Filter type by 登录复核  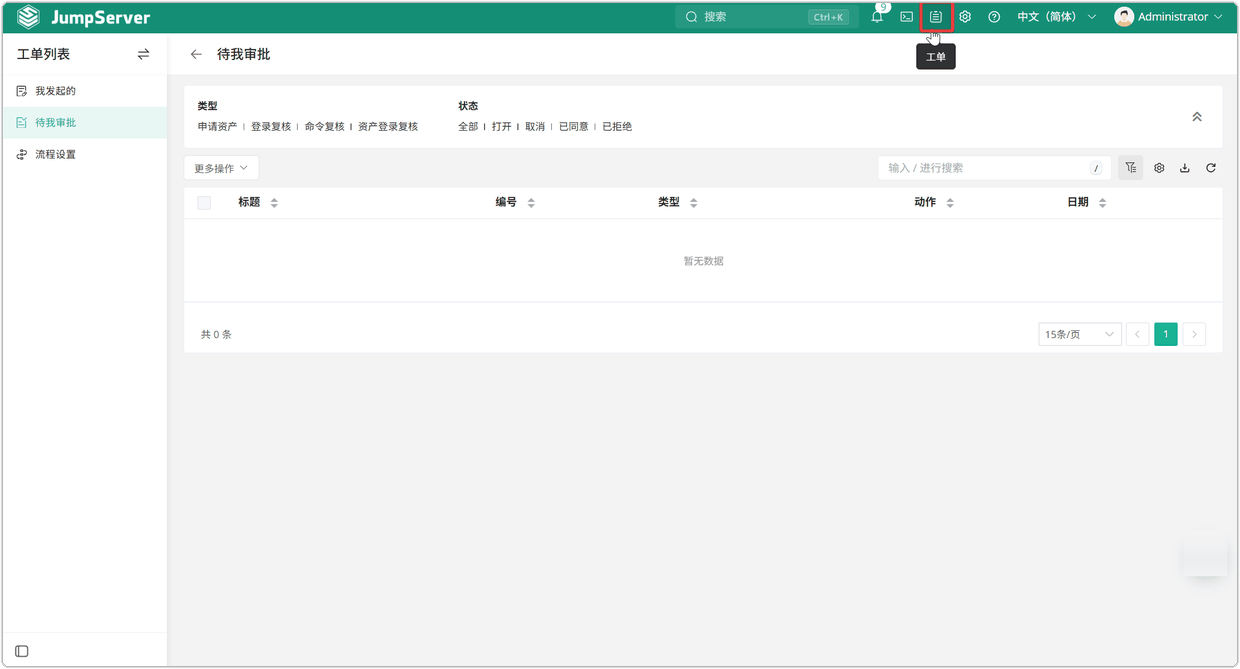(271, 127)
